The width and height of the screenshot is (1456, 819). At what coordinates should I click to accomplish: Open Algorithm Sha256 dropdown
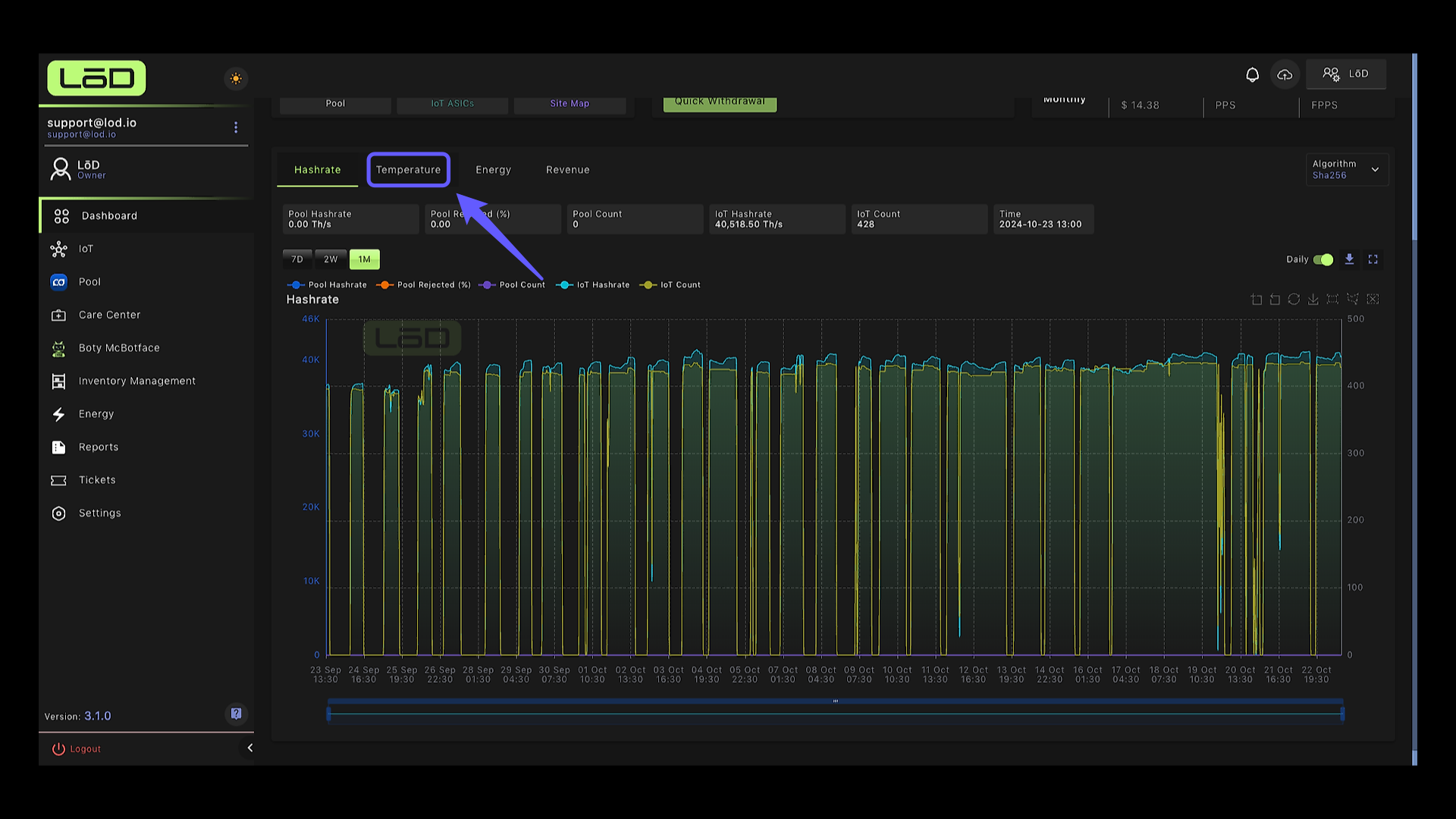pyautogui.click(x=1347, y=170)
